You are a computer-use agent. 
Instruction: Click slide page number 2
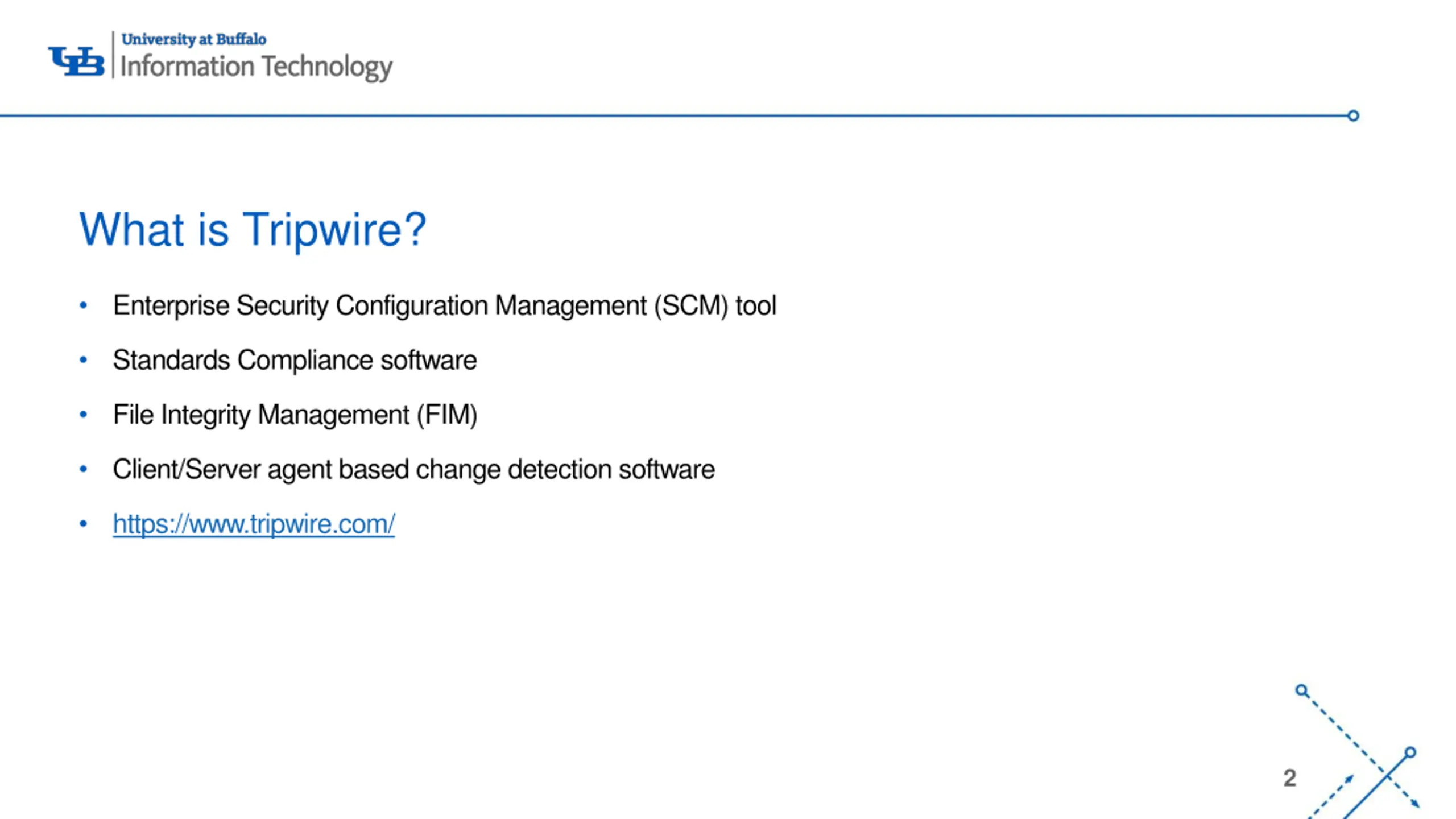[1289, 778]
